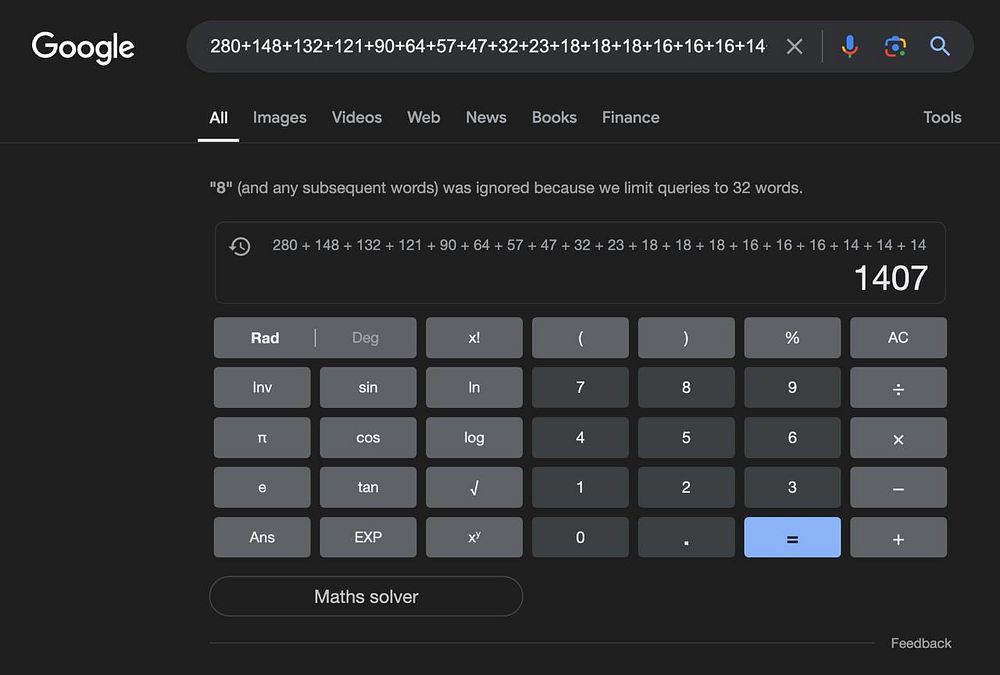Viewport: 1000px width, 675px height.
Task: Click digit 6 on the keypad
Action: [x=792, y=438]
